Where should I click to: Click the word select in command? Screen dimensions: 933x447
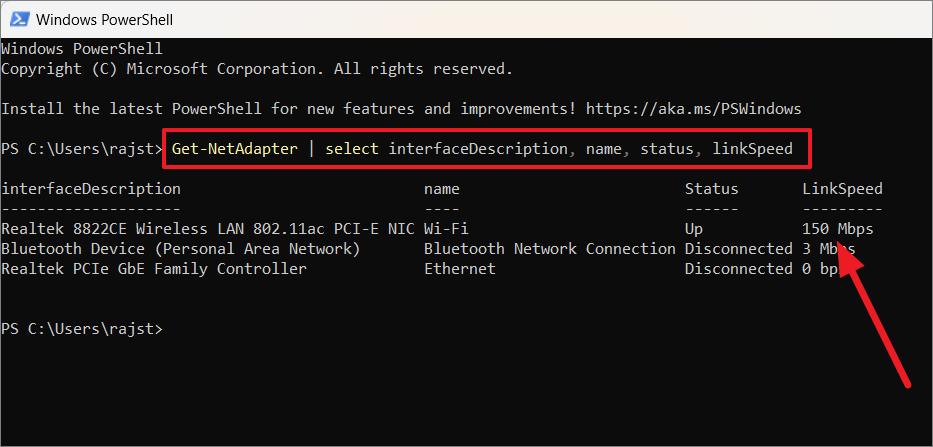[x=352, y=149]
